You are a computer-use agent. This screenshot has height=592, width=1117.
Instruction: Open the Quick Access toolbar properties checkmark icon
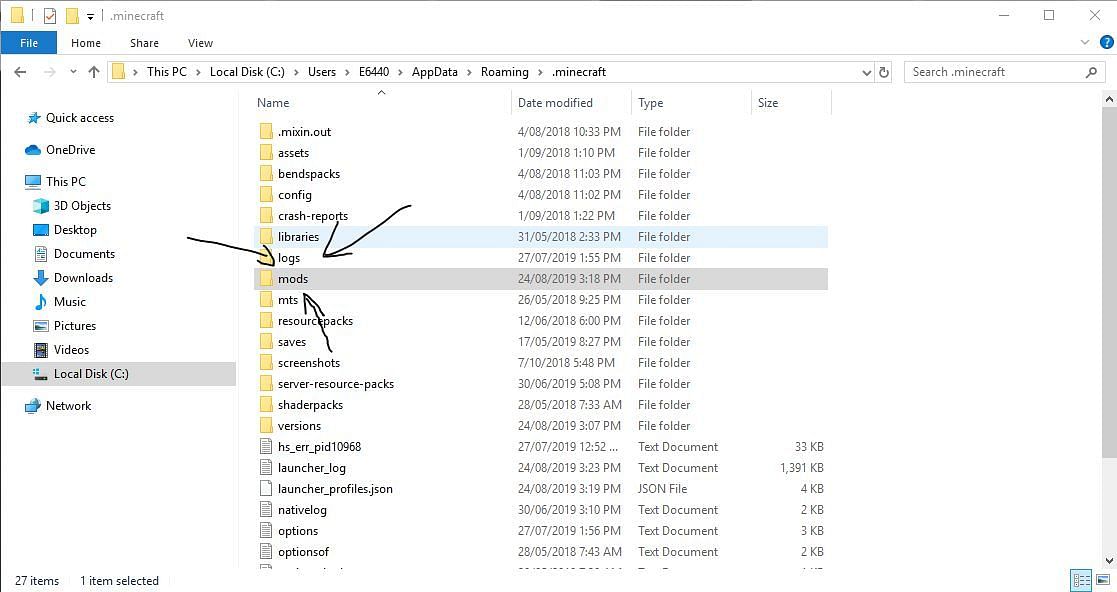coord(50,16)
